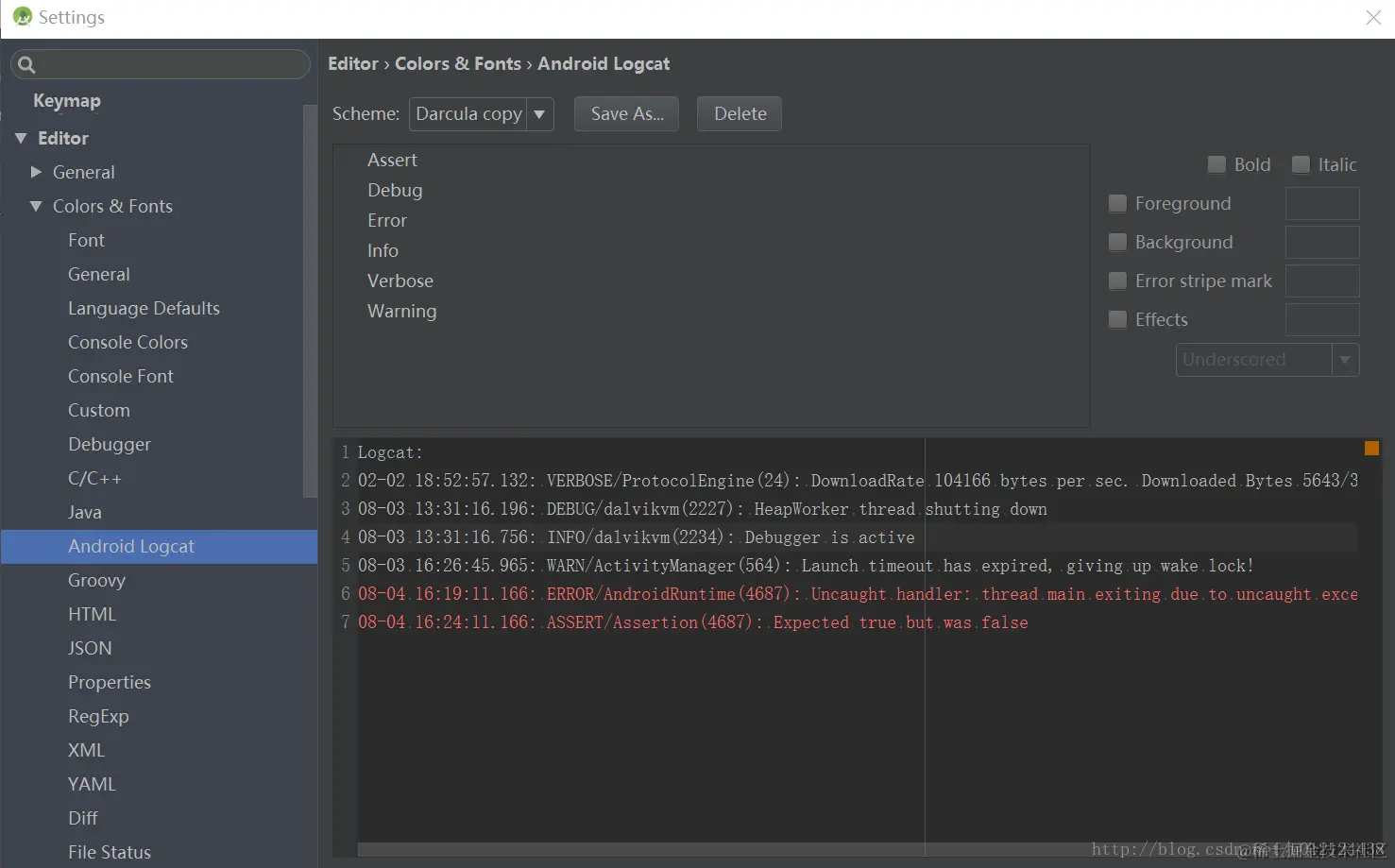Open the Groovy colors page
Viewport: 1395px width, 868px height.
tap(96, 580)
